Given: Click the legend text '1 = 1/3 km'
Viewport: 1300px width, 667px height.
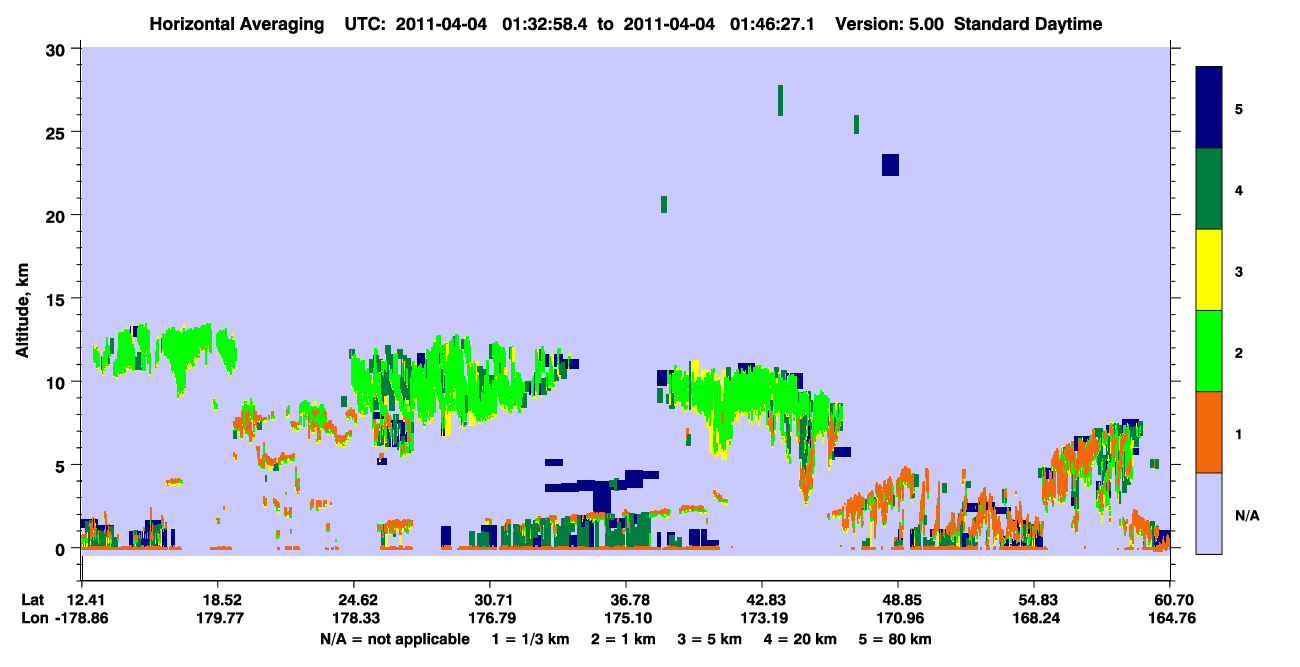Looking at the screenshot, I should click(x=531, y=639).
